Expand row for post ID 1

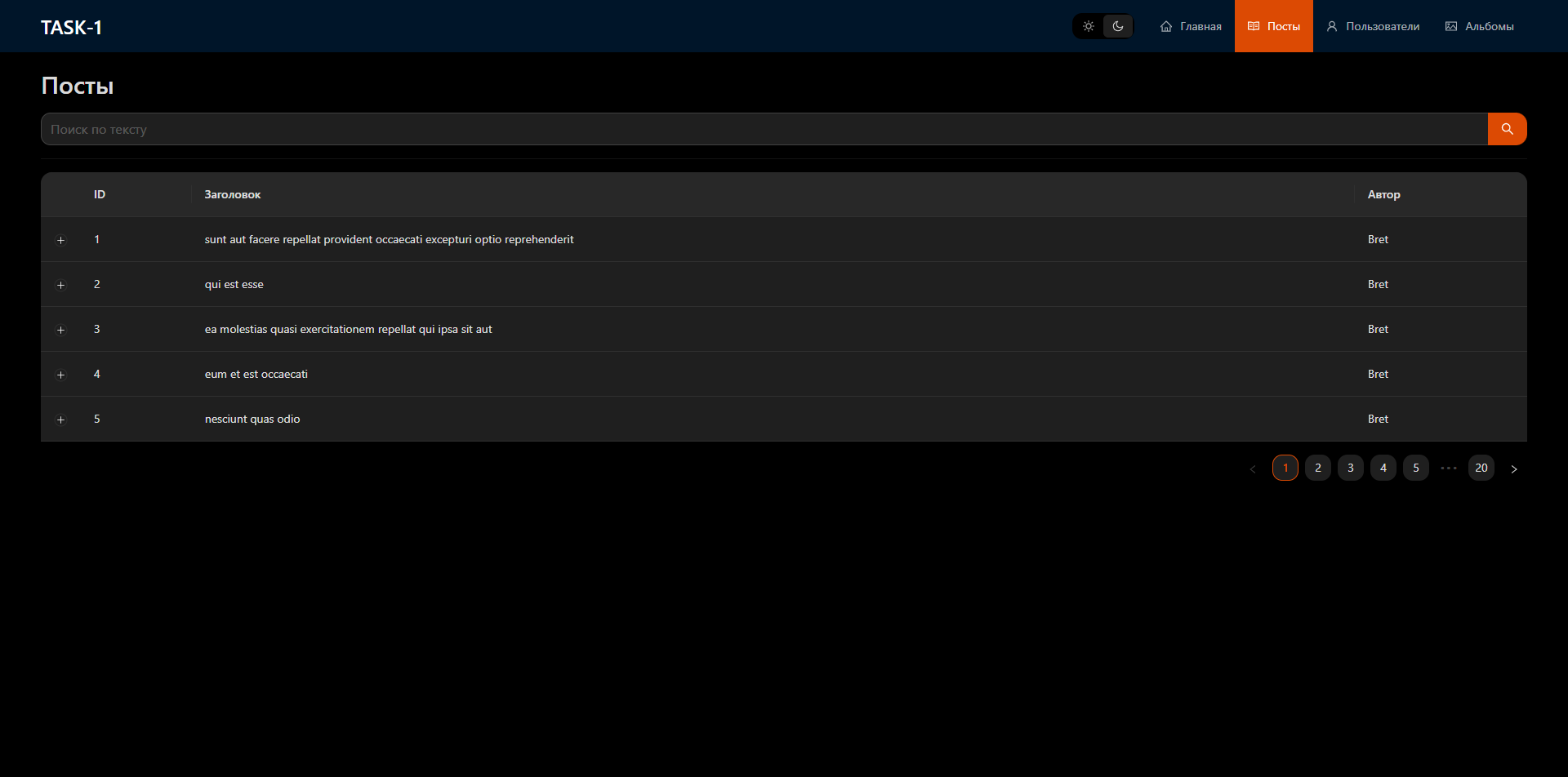(x=60, y=240)
